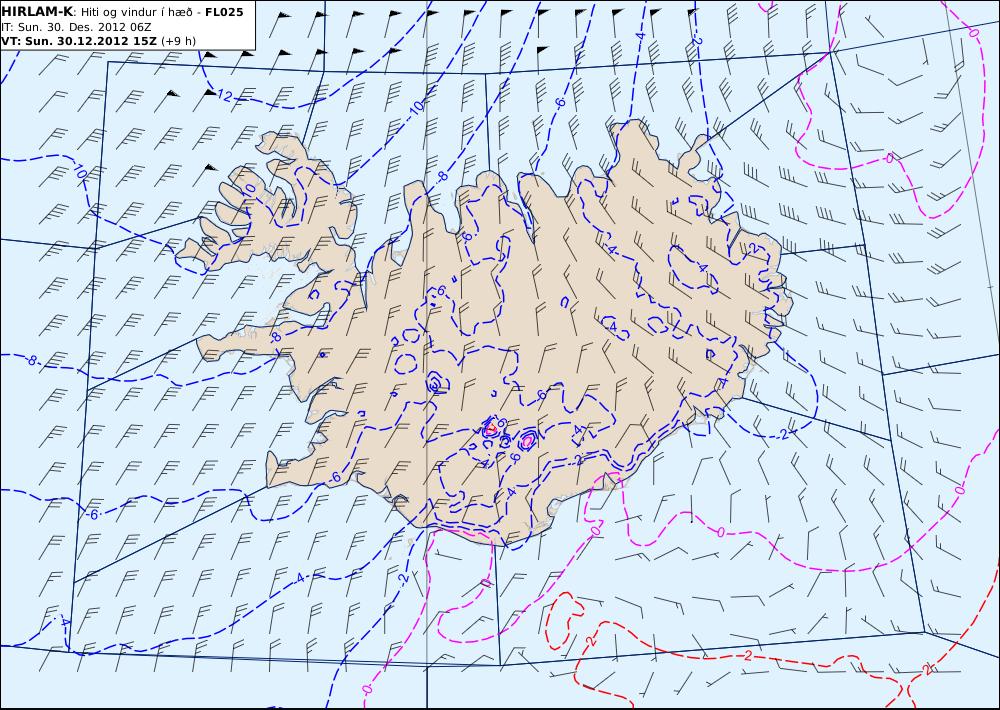
Task: Select the "IT: Sun. 30. Des. 2012 06Z" line
Action: tap(77, 27)
